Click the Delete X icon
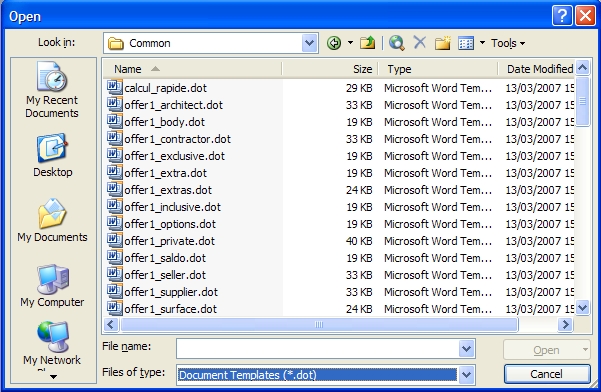The width and height of the screenshot is (601, 392). (420, 42)
